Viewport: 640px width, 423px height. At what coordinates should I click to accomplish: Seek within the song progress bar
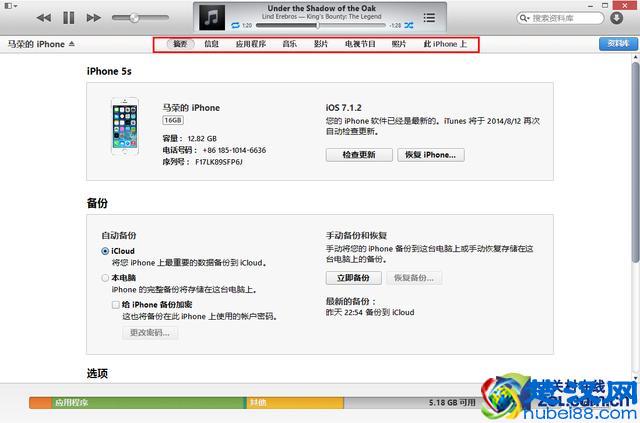point(320,25)
